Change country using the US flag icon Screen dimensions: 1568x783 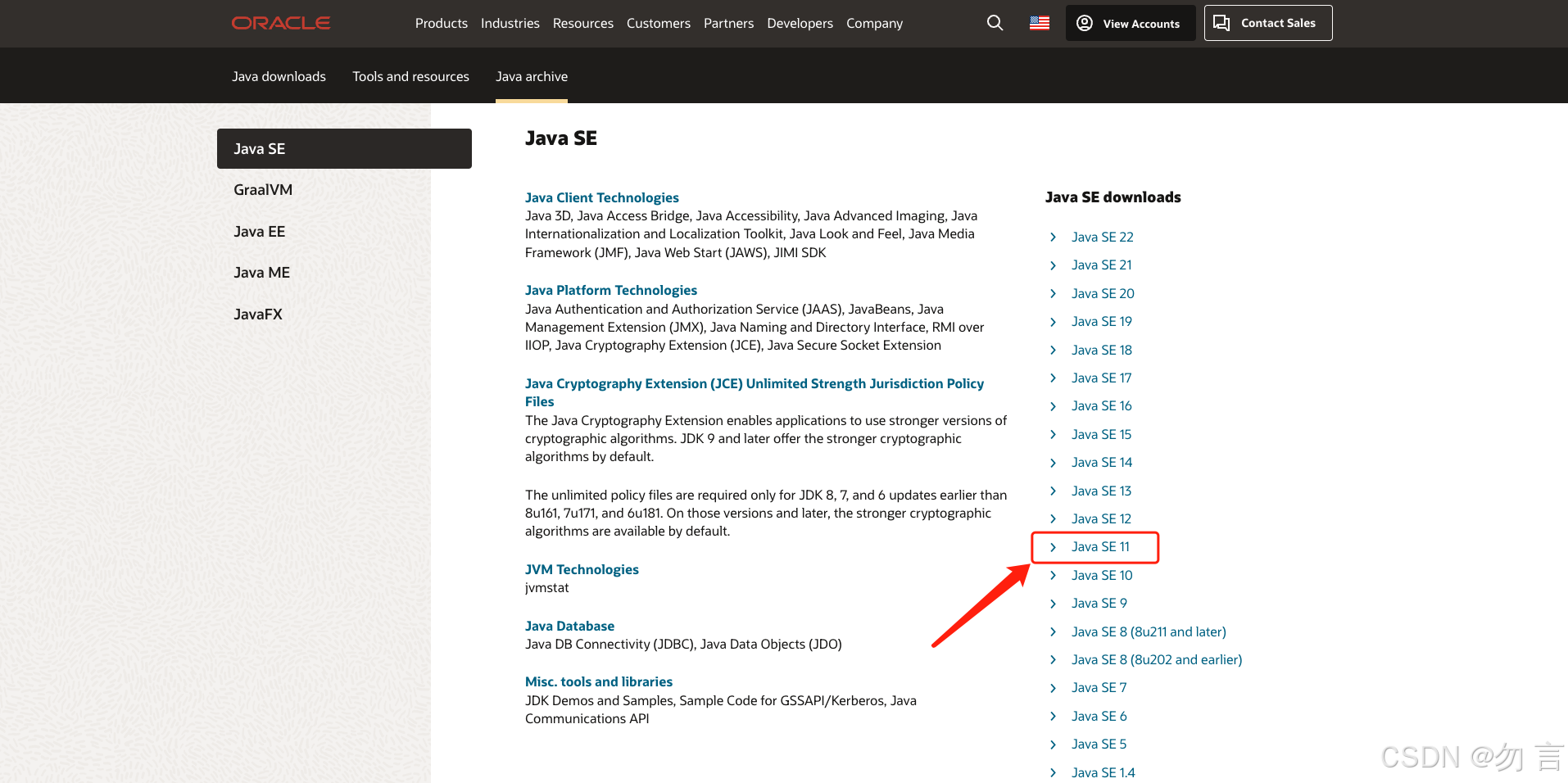click(x=1040, y=23)
